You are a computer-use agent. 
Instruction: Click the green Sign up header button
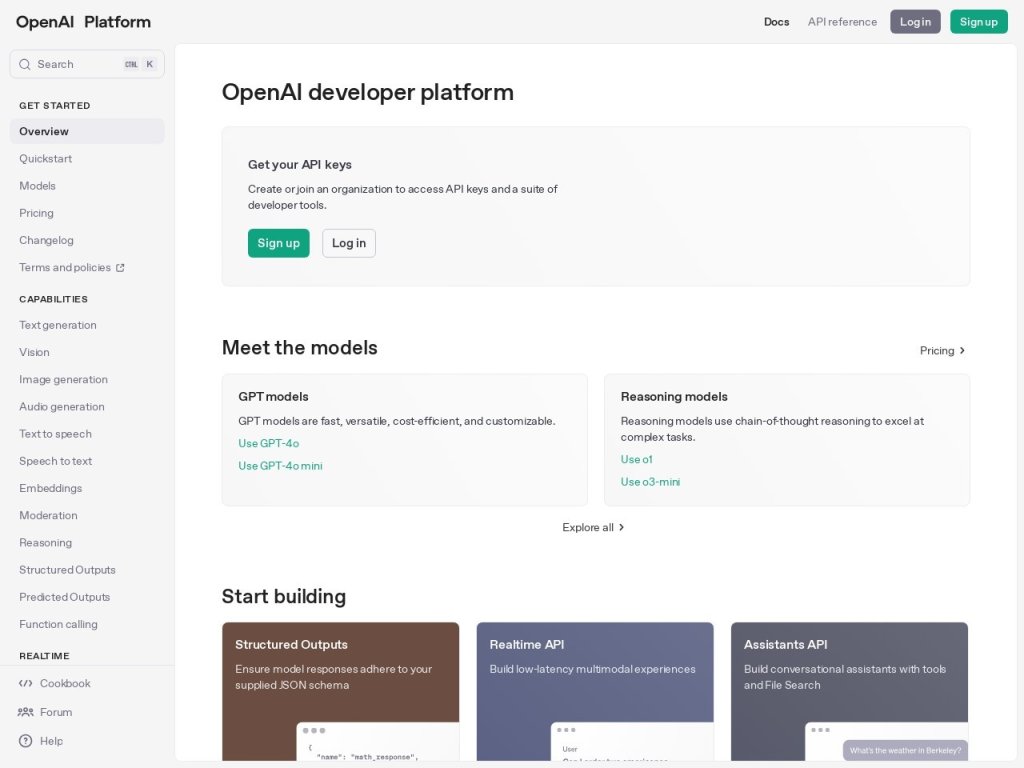(978, 22)
